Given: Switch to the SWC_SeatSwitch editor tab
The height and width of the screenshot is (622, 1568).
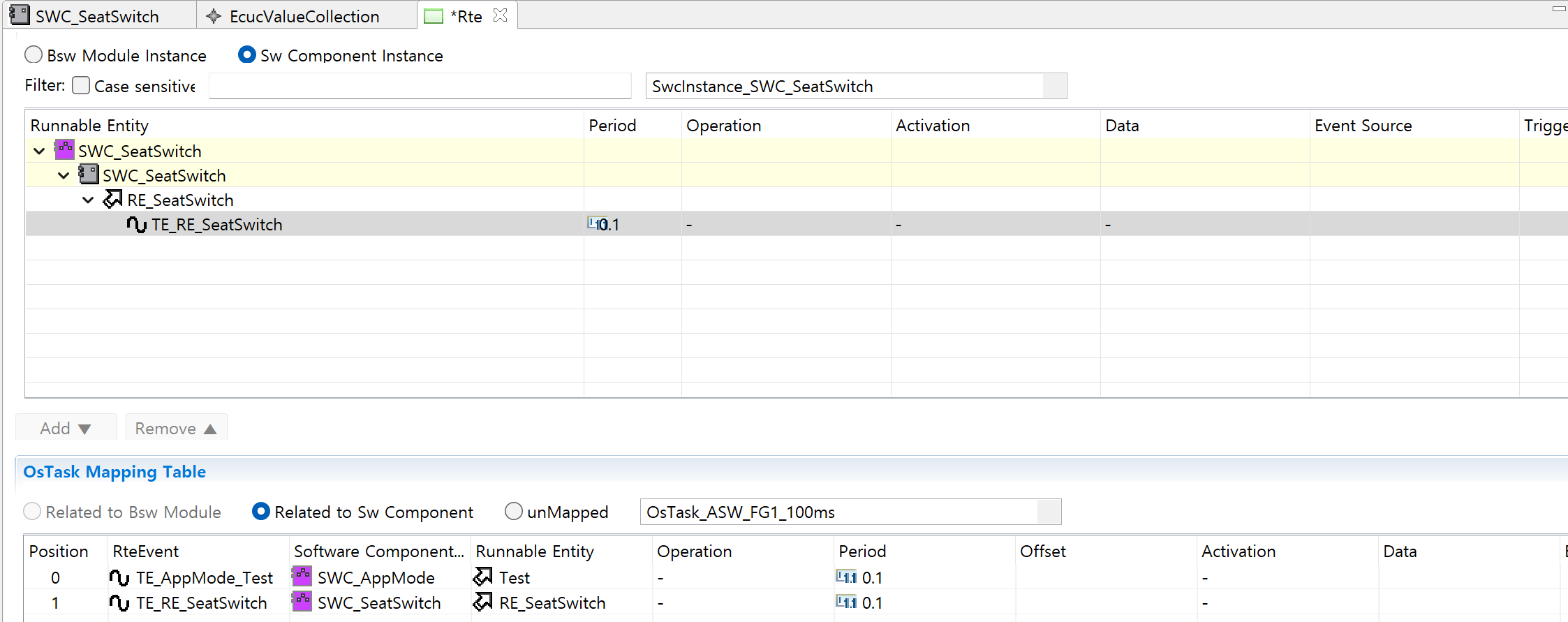Looking at the screenshot, I should (x=98, y=16).
